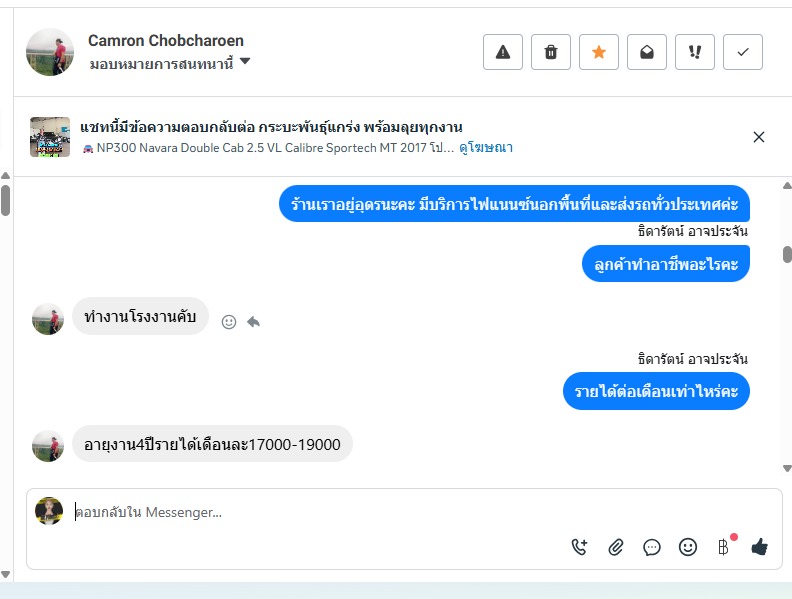This screenshot has width=792, height=599.
Task: Click the Baht payment request icon
Action: point(723,547)
